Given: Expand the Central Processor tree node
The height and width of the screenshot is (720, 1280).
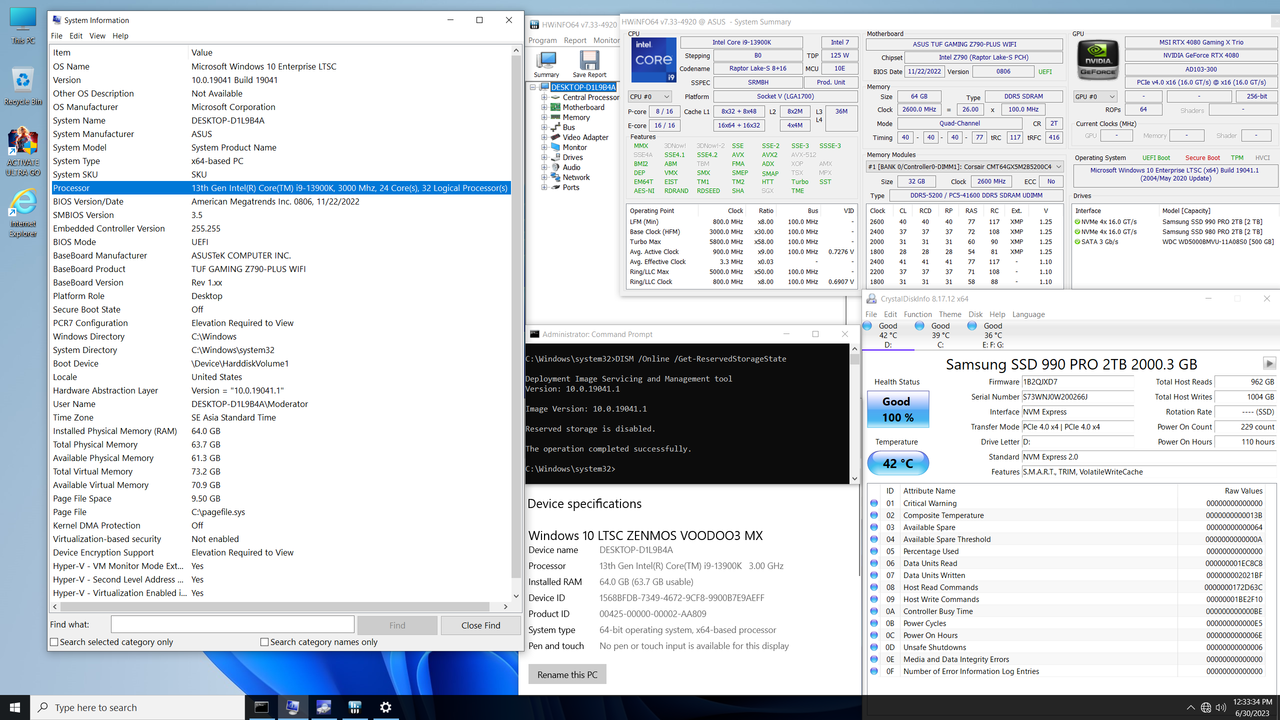Looking at the screenshot, I should click(x=545, y=97).
